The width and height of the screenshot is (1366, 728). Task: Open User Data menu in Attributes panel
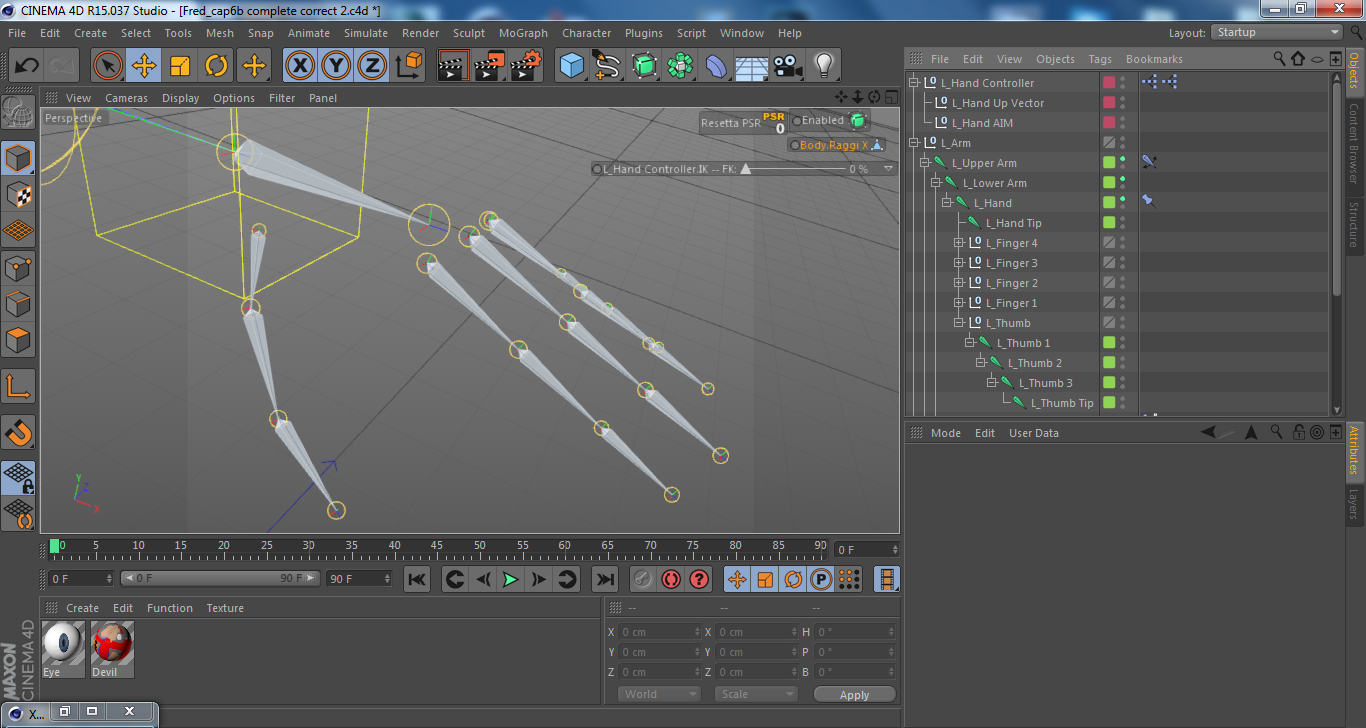click(1034, 433)
